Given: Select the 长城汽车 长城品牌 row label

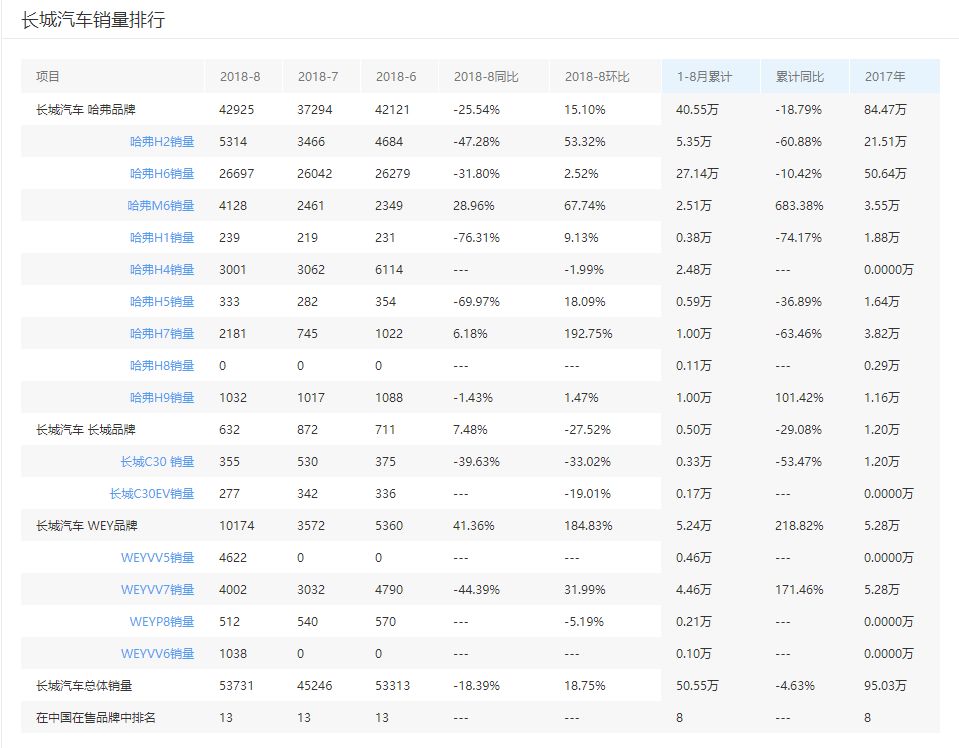Looking at the screenshot, I should pos(86,430).
